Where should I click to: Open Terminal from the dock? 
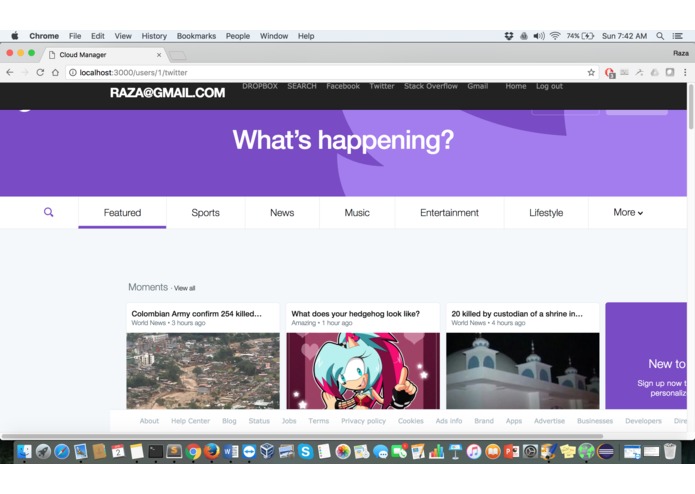coord(156,451)
